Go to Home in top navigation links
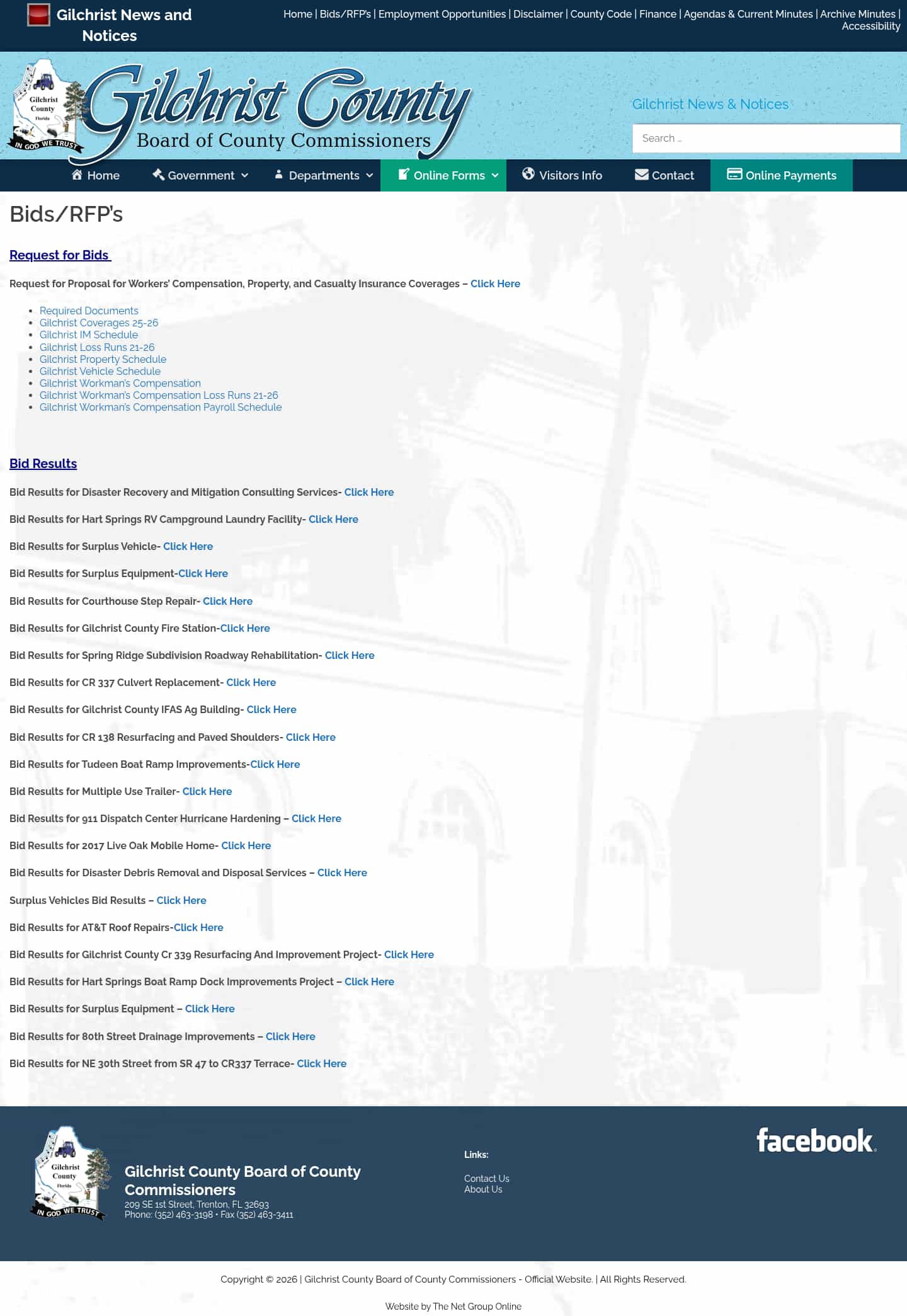 click(x=297, y=14)
